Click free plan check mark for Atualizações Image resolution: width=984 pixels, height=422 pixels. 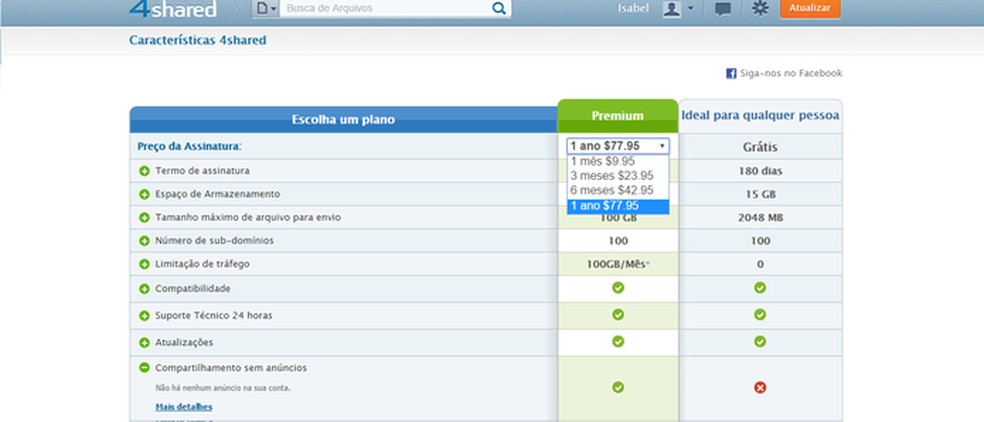pos(760,342)
